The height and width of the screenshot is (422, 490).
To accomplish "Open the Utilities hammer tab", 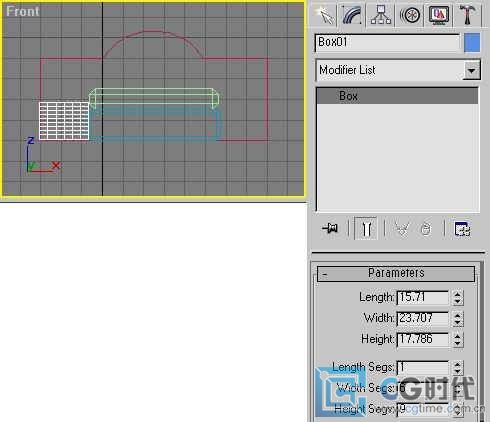I will click(467, 15).
